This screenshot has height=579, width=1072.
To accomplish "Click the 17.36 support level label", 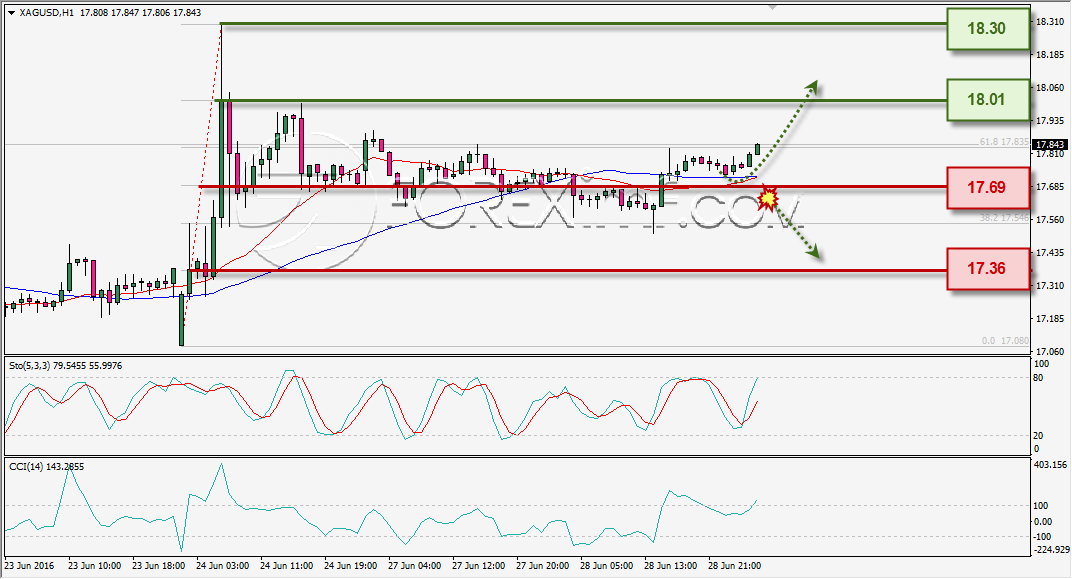I will (988, 269).
